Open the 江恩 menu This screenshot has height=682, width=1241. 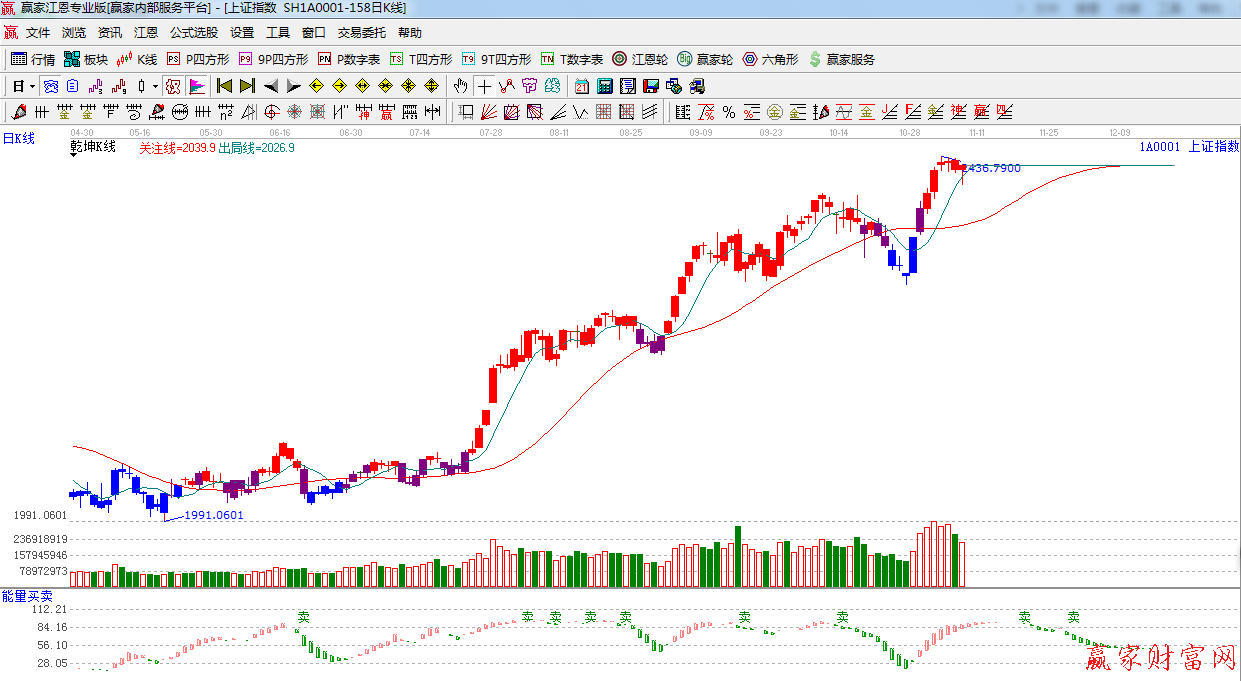coord(145,33)
